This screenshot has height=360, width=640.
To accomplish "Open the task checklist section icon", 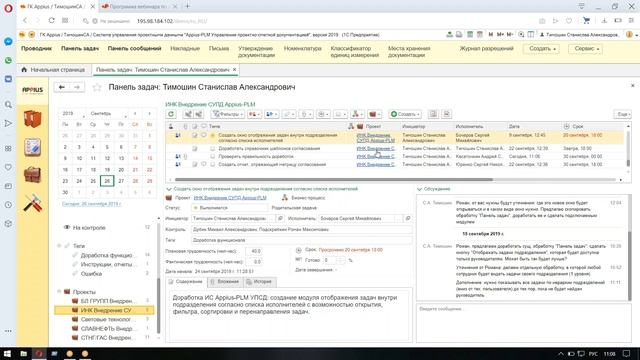I will tap(33, 147).
